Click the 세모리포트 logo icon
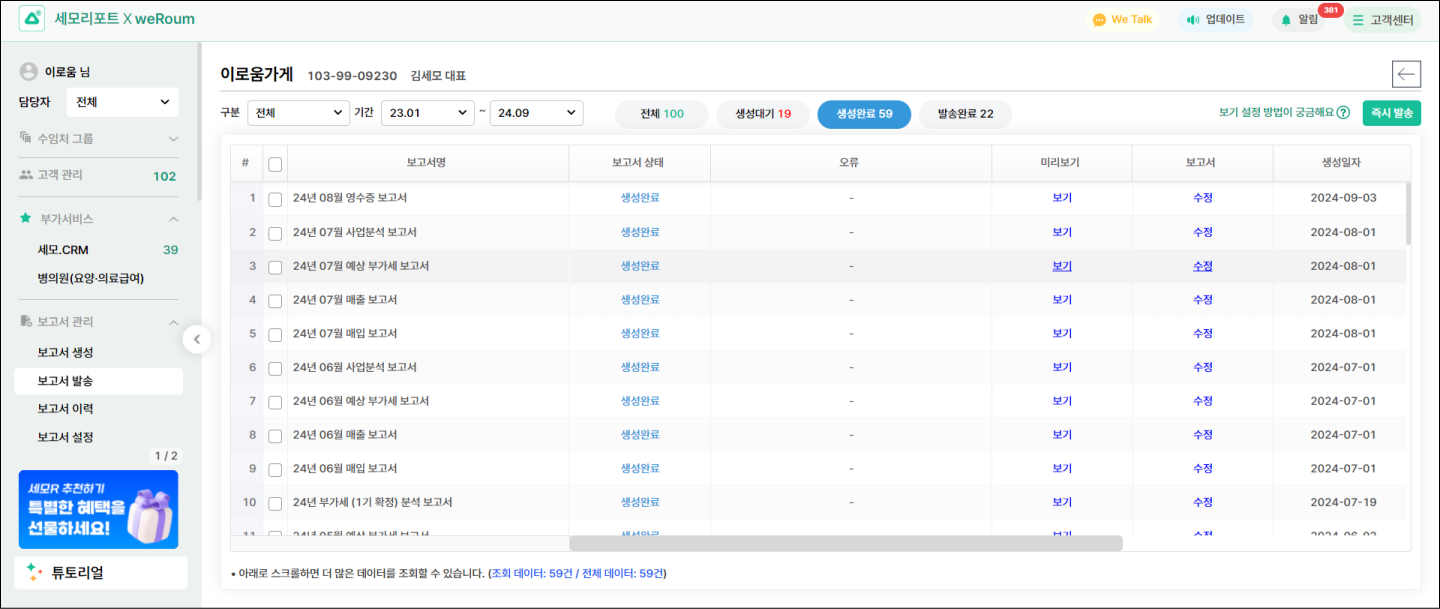Image resolution: width=1440 pixels, height=609 pixels. pos(32,19)
